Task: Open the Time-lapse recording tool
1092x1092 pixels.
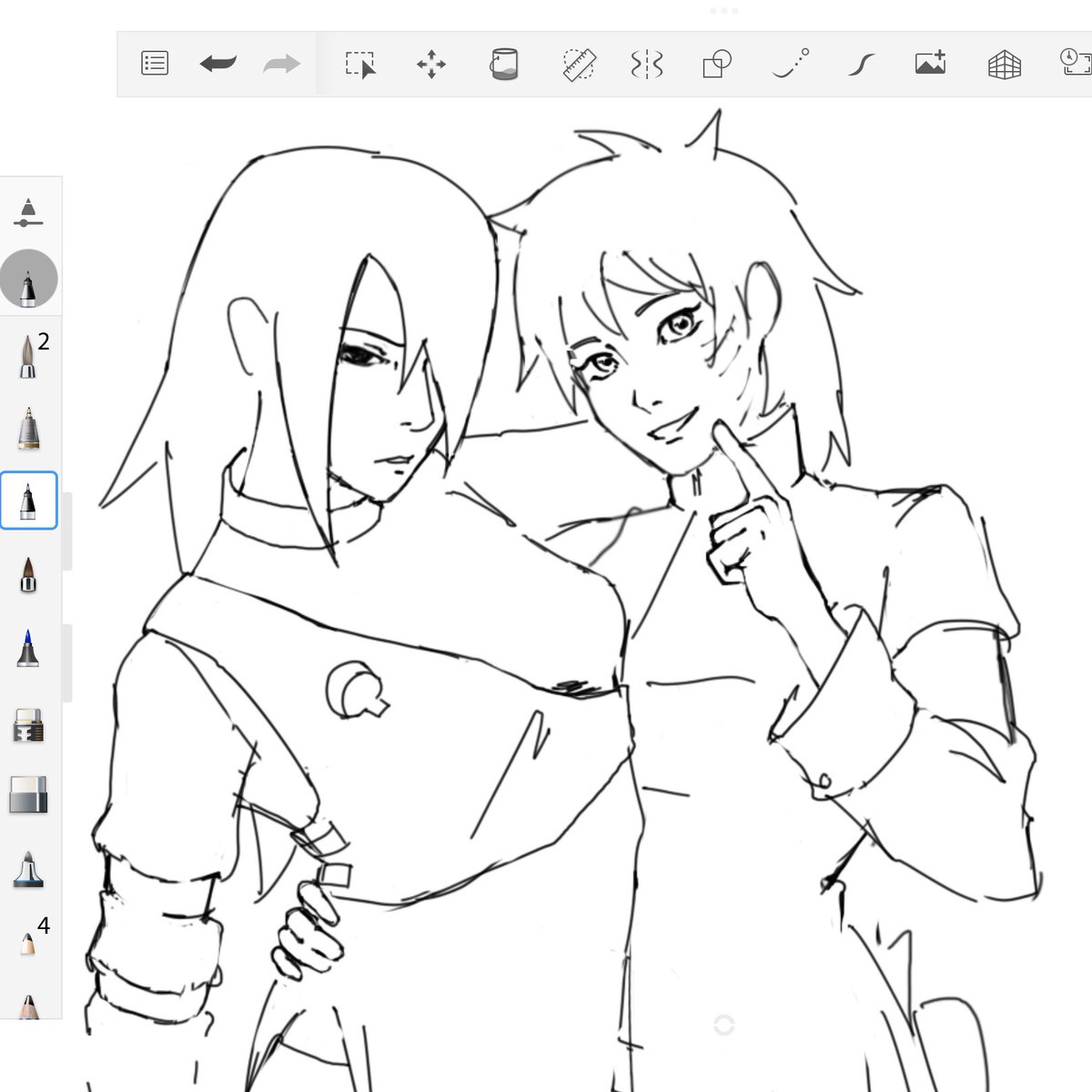Action: (x=1076, y=62)
